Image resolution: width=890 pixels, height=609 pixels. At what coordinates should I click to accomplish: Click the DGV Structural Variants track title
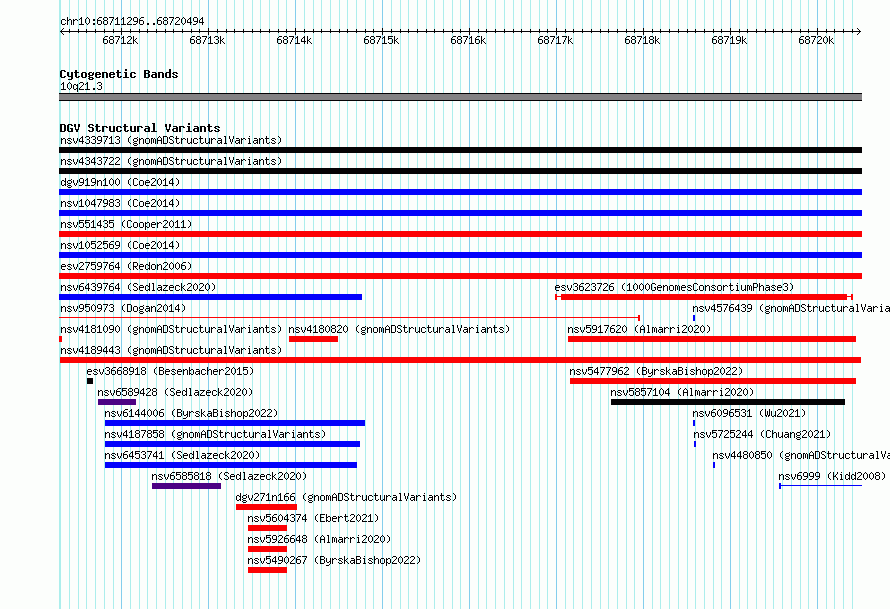click(x=140, y=128)
